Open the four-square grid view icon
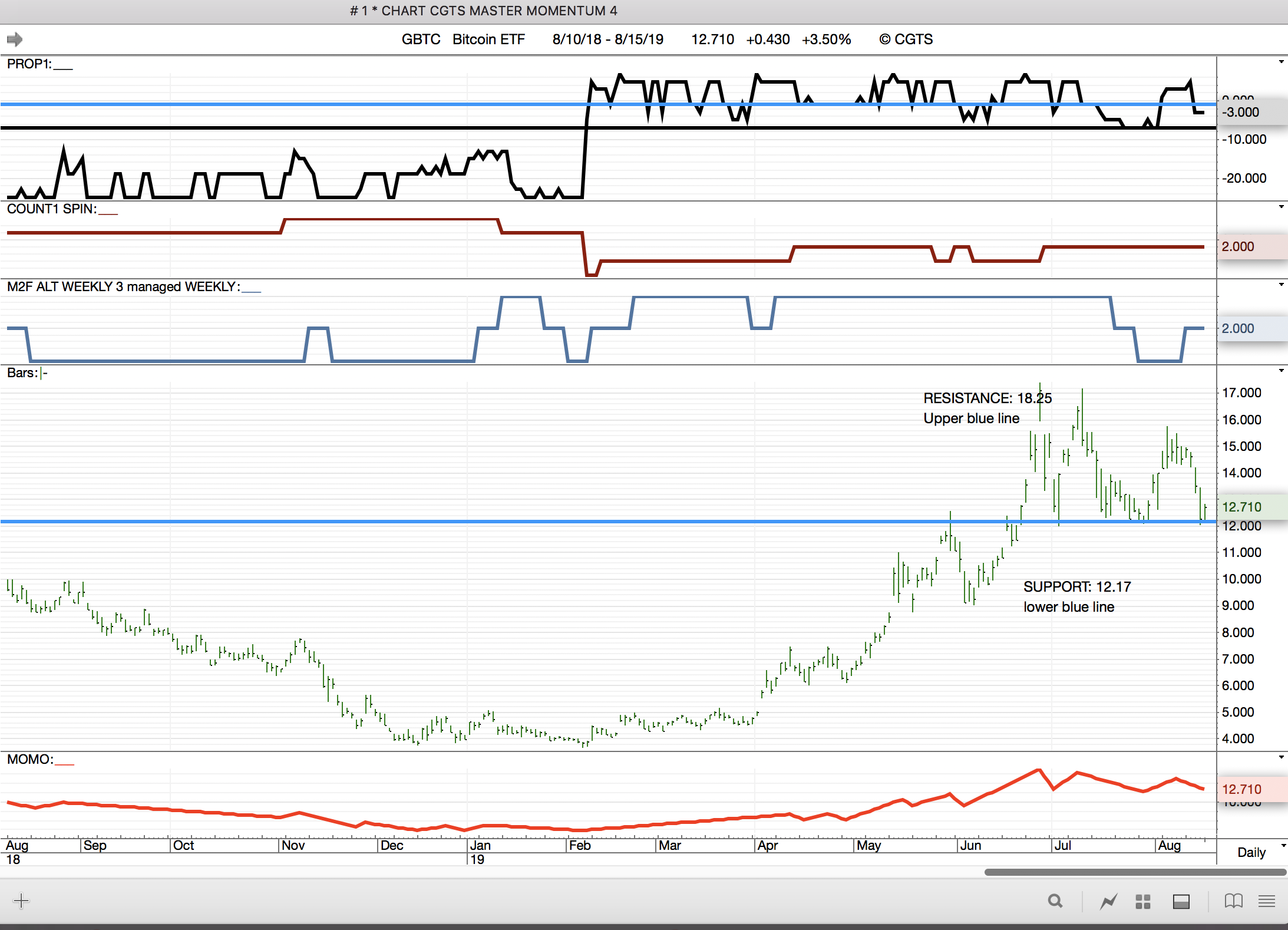Image resolution: width=1288 pixels, height=930 pixels. coord(1143,901)
